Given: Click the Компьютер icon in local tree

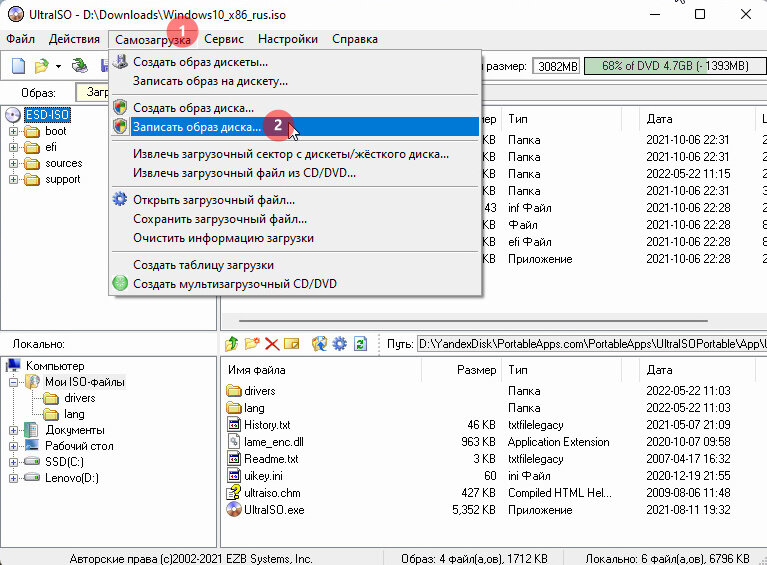Looking at the screenshot, I should [14, 365].
